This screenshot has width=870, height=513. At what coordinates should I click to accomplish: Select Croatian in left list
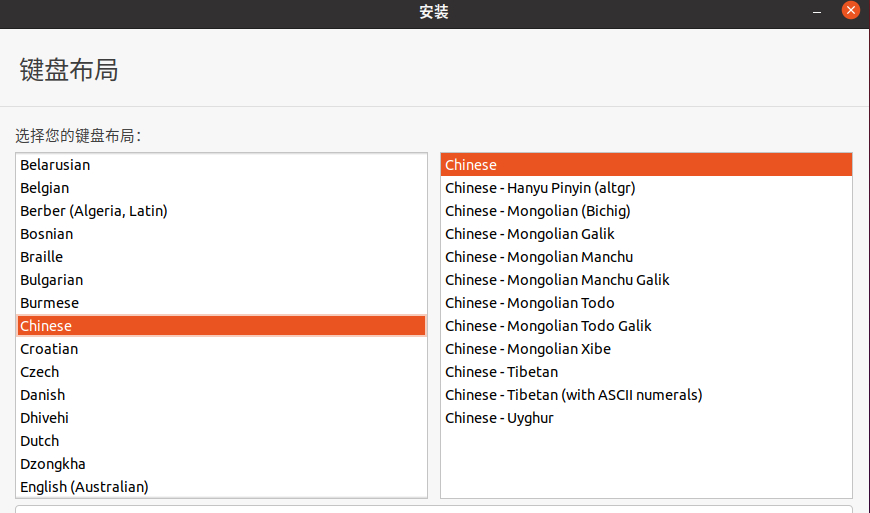click(221, 349)
